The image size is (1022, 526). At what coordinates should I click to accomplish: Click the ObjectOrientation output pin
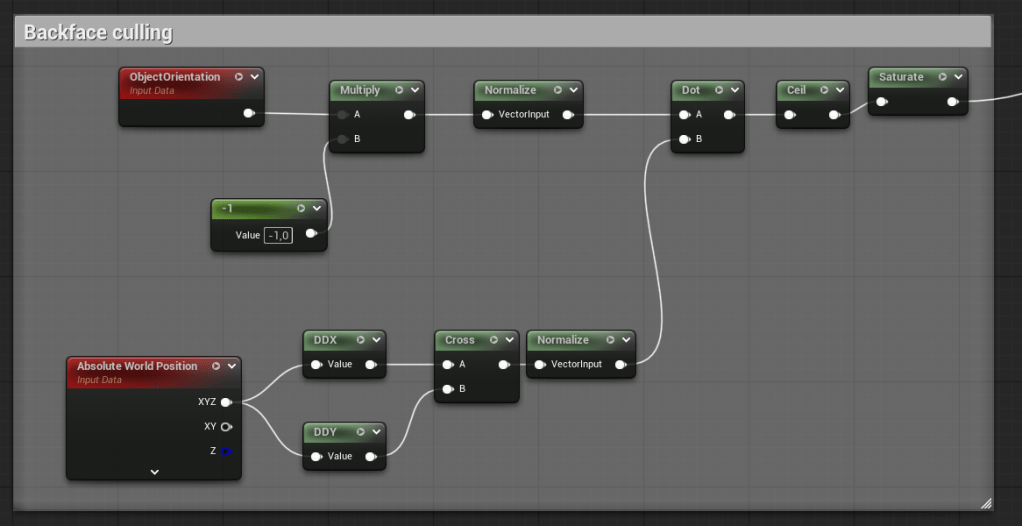pyautogui.click(x=249, y=113)
